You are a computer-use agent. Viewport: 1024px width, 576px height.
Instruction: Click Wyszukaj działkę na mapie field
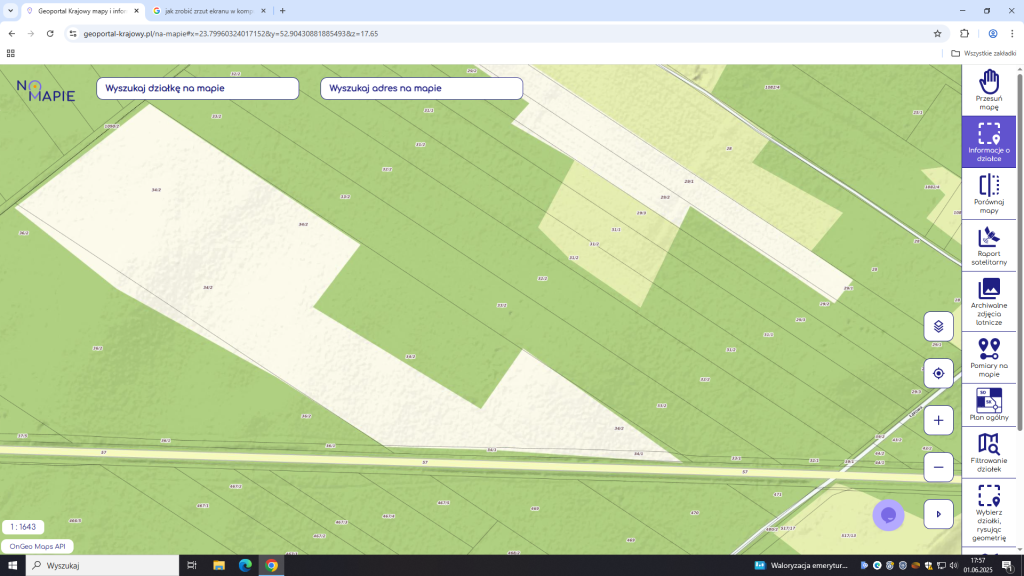coord(197,88)
